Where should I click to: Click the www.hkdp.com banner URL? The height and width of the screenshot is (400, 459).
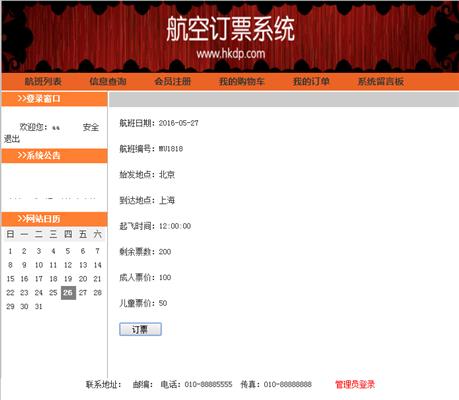[x=231, y=53]
